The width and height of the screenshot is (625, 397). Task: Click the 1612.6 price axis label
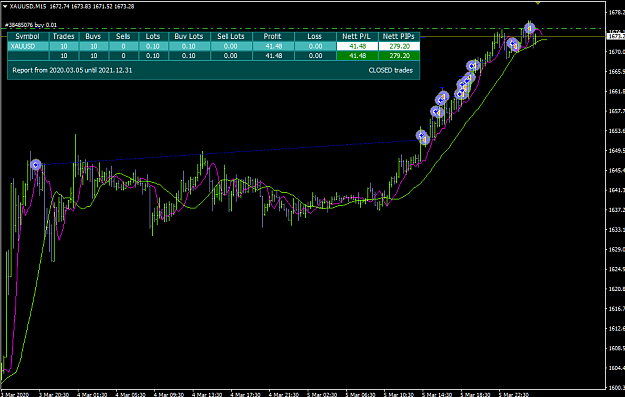(x=617, y=328)
